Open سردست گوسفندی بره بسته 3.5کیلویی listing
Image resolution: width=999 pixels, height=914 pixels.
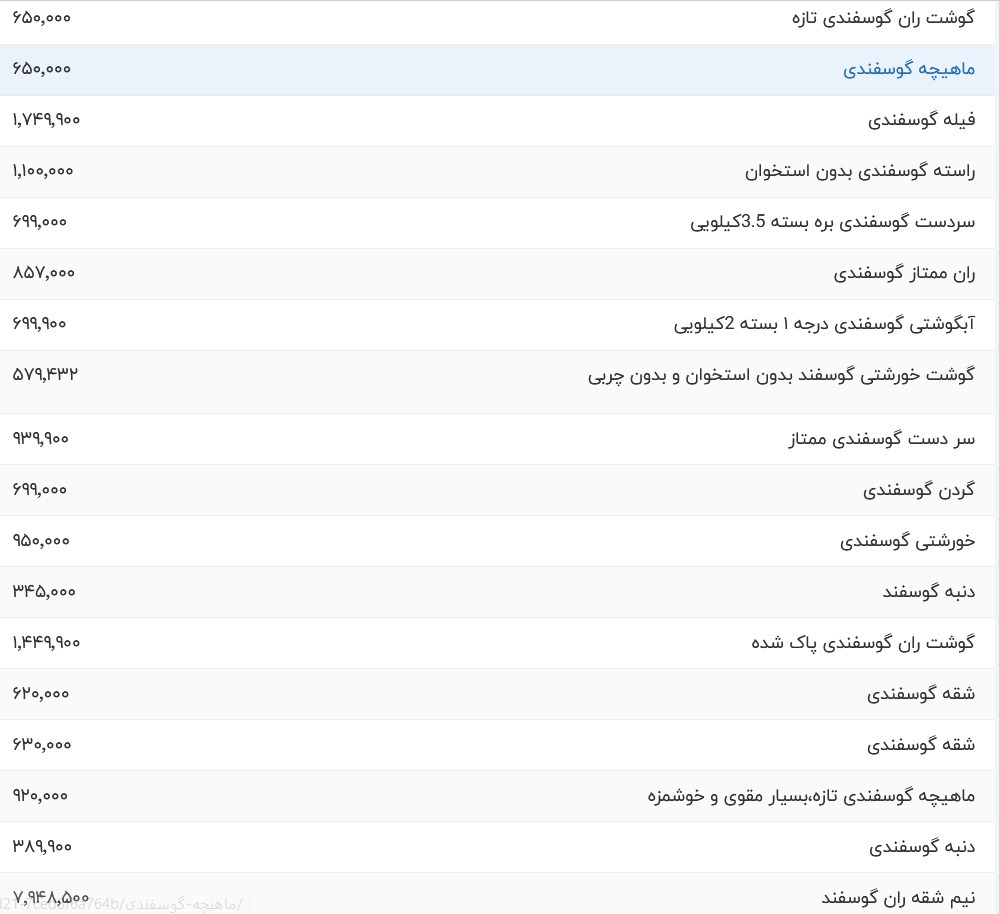(x=834, y=222)
